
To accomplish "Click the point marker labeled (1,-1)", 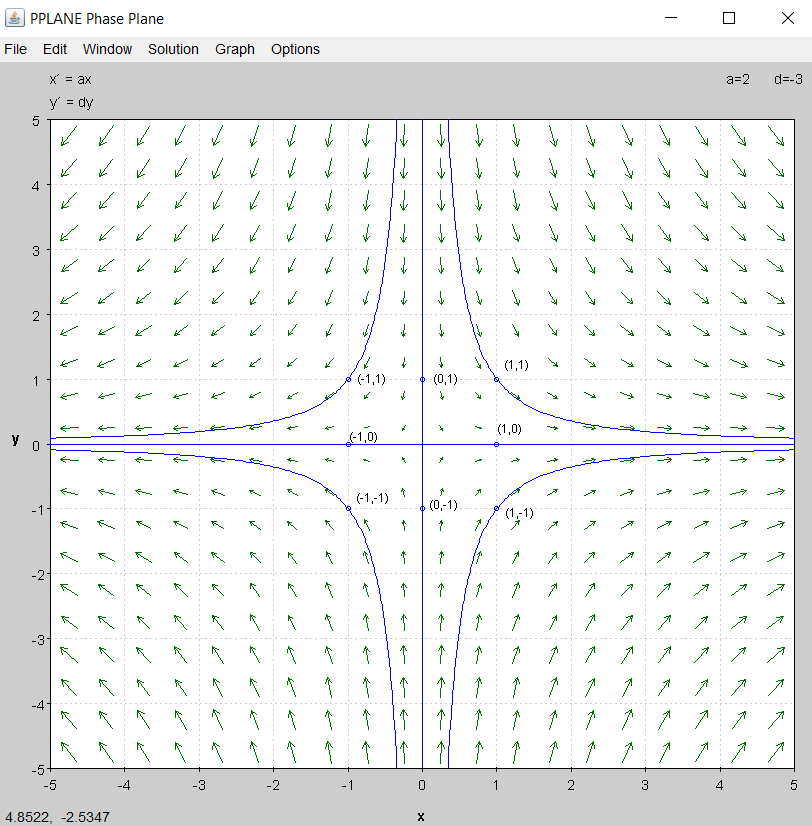I will point(496,508).
